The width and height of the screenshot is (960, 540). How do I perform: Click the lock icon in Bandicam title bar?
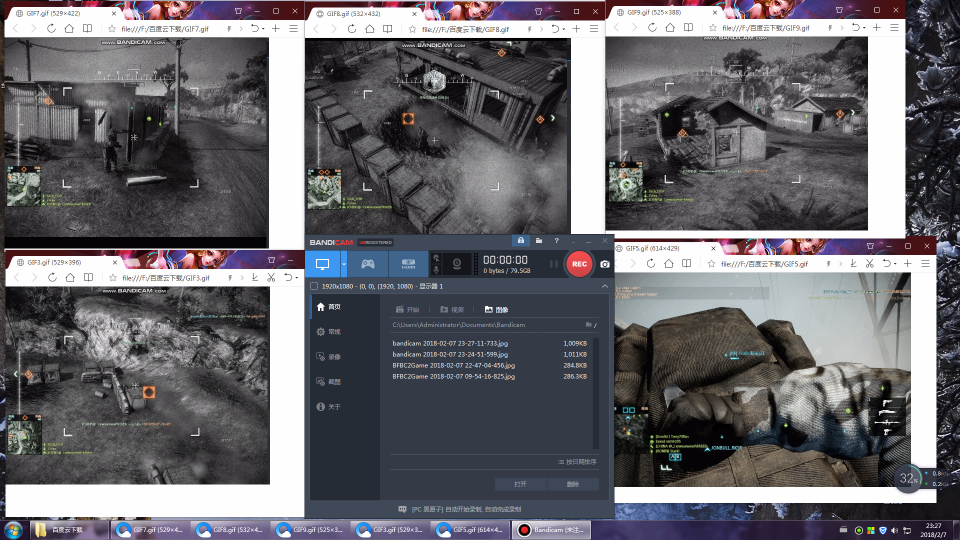(x=521, y=241)
